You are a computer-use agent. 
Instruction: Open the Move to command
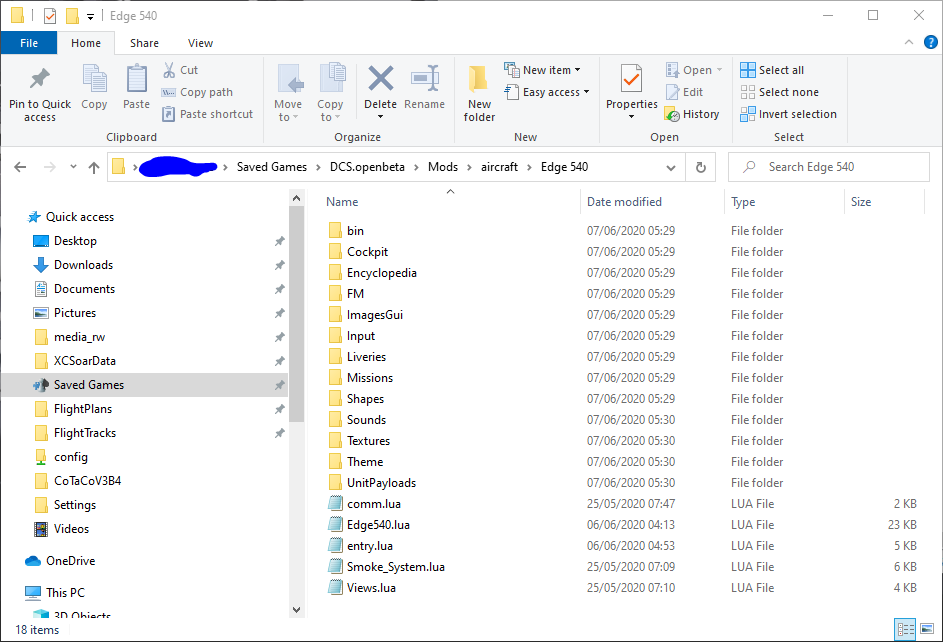click(x=288, y=93)
